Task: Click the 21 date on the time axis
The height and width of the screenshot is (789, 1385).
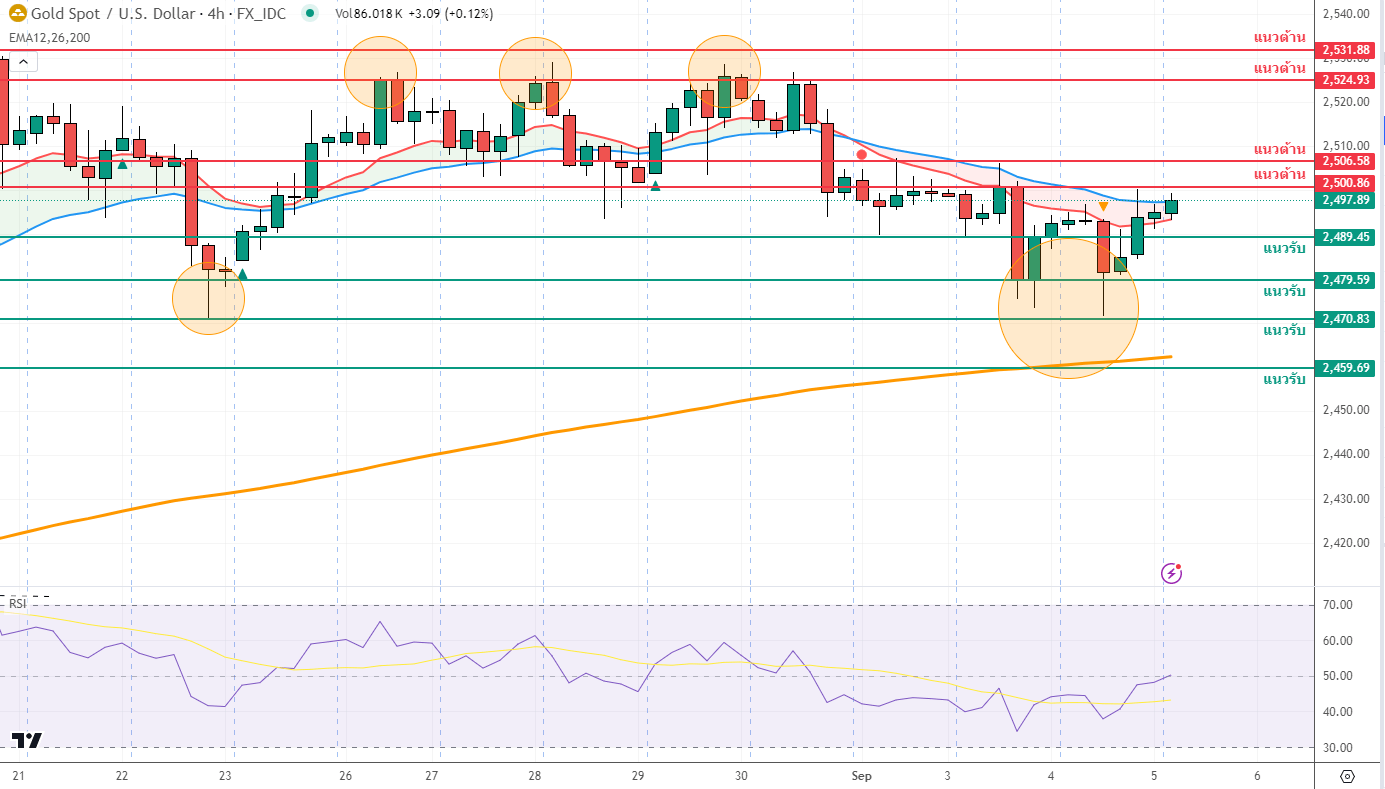Action: [x=18, y=776]
